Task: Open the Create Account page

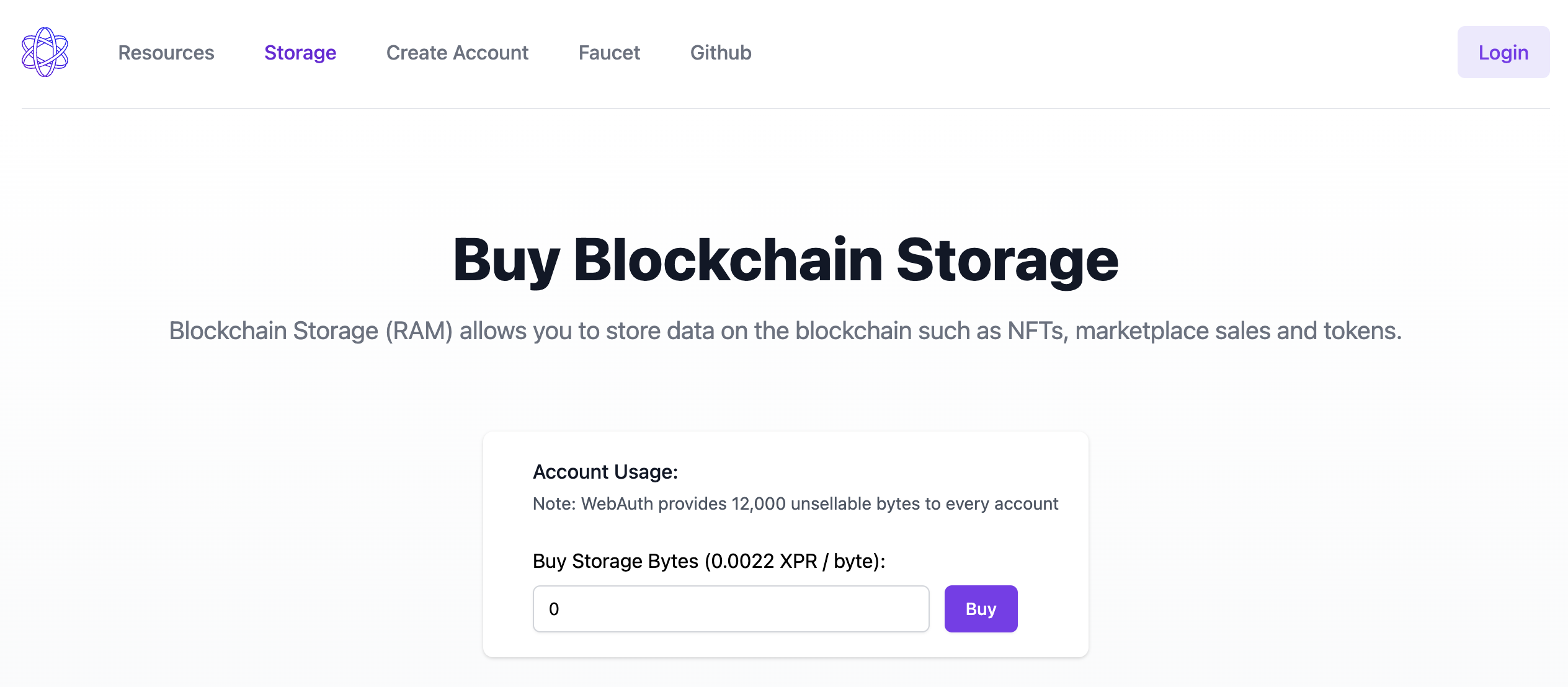Action: pyautogui.click(x=457, y=53)
